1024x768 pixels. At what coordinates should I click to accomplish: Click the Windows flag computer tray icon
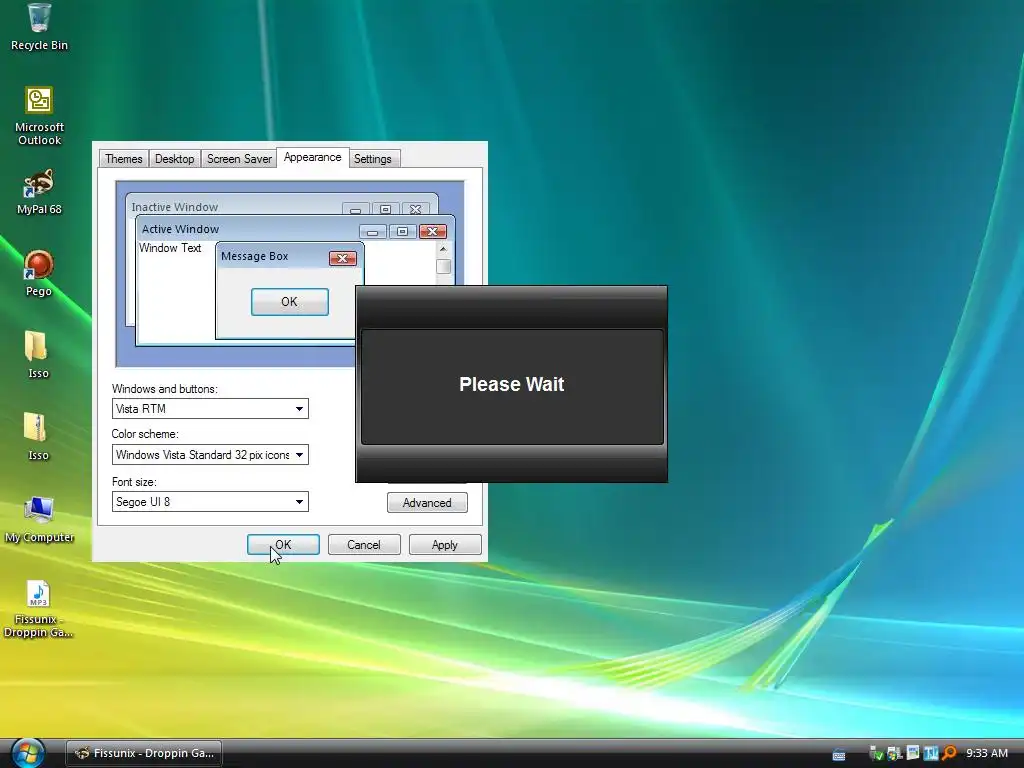[894, 754]
